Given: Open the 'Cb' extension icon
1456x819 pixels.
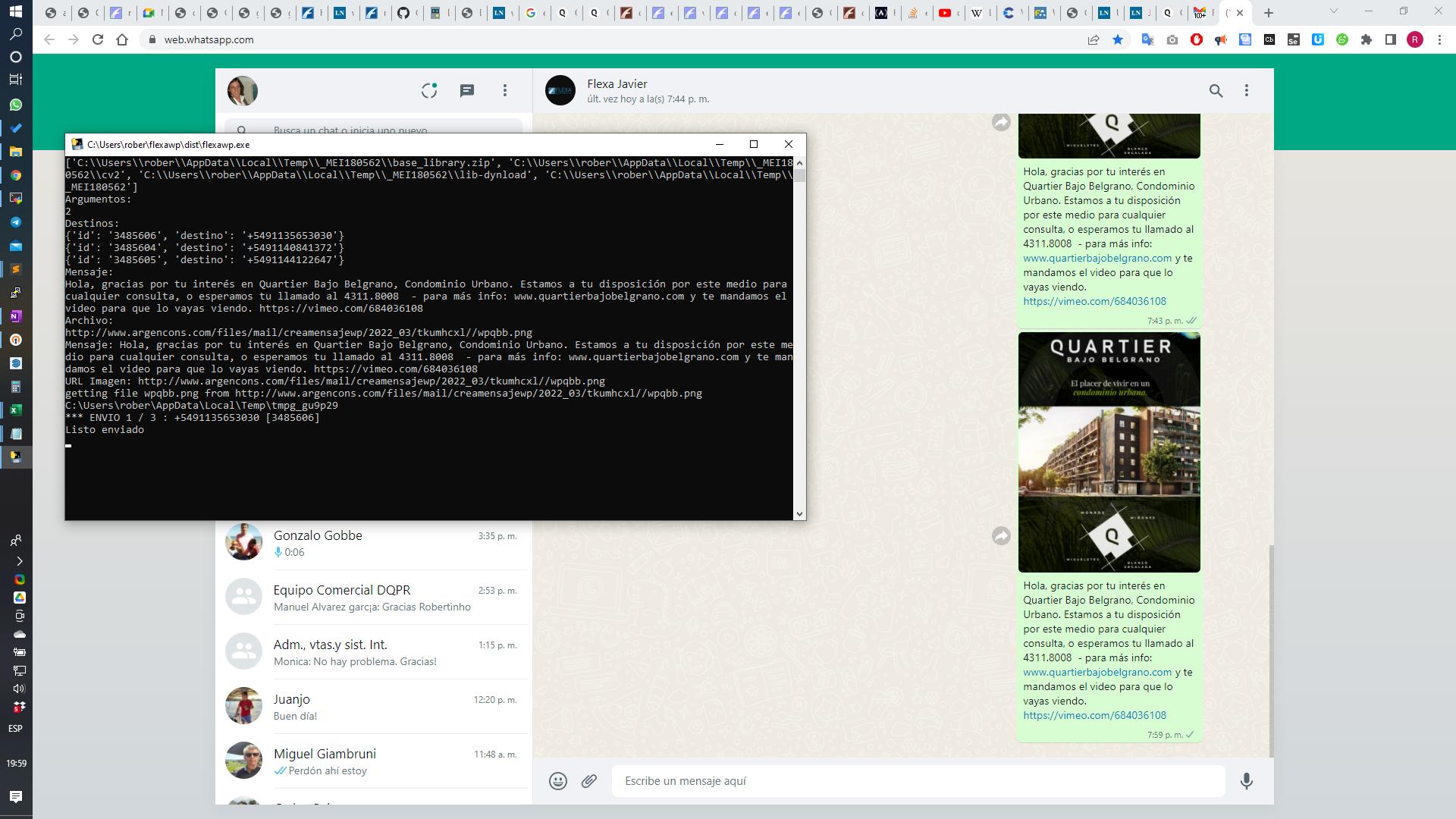Looking at the screenshot, I should [x=1269, y=40].
